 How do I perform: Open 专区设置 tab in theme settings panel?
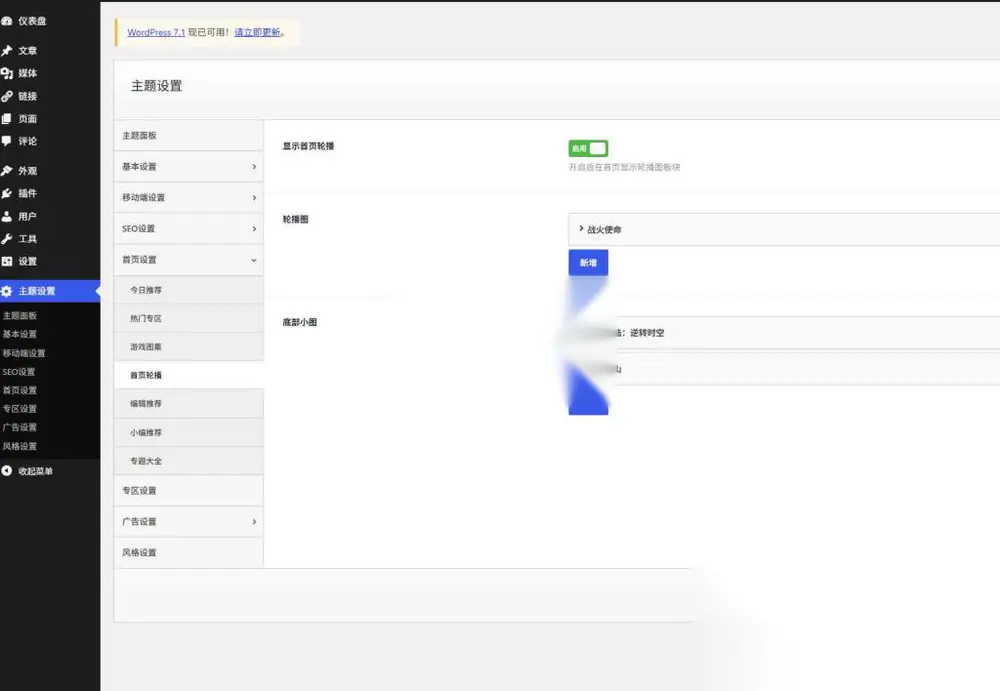(x=189, y=491)
